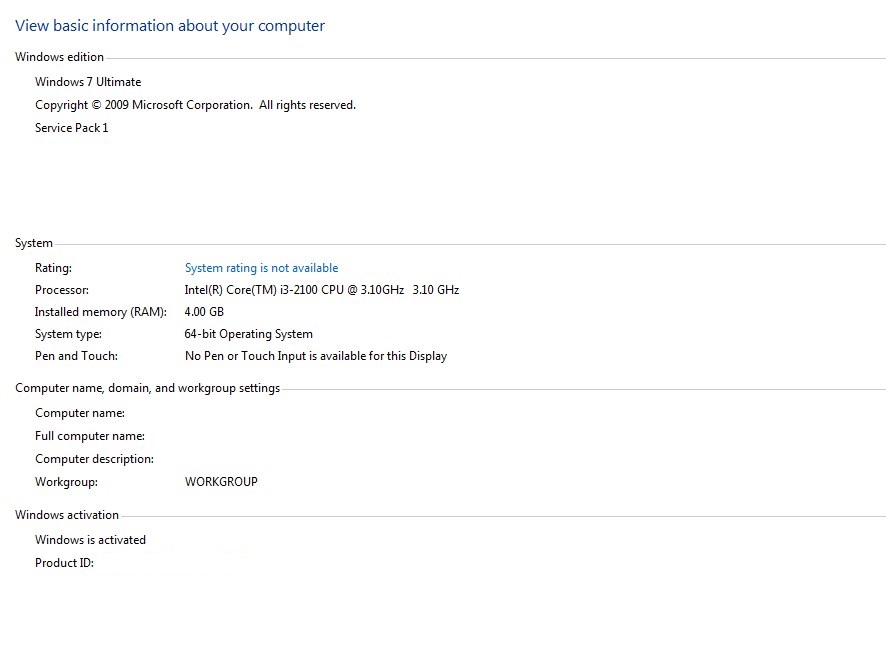The height and width of the screenshot is (650, 886).
Task: Click the 'System' section header
Action: (34, 243)
